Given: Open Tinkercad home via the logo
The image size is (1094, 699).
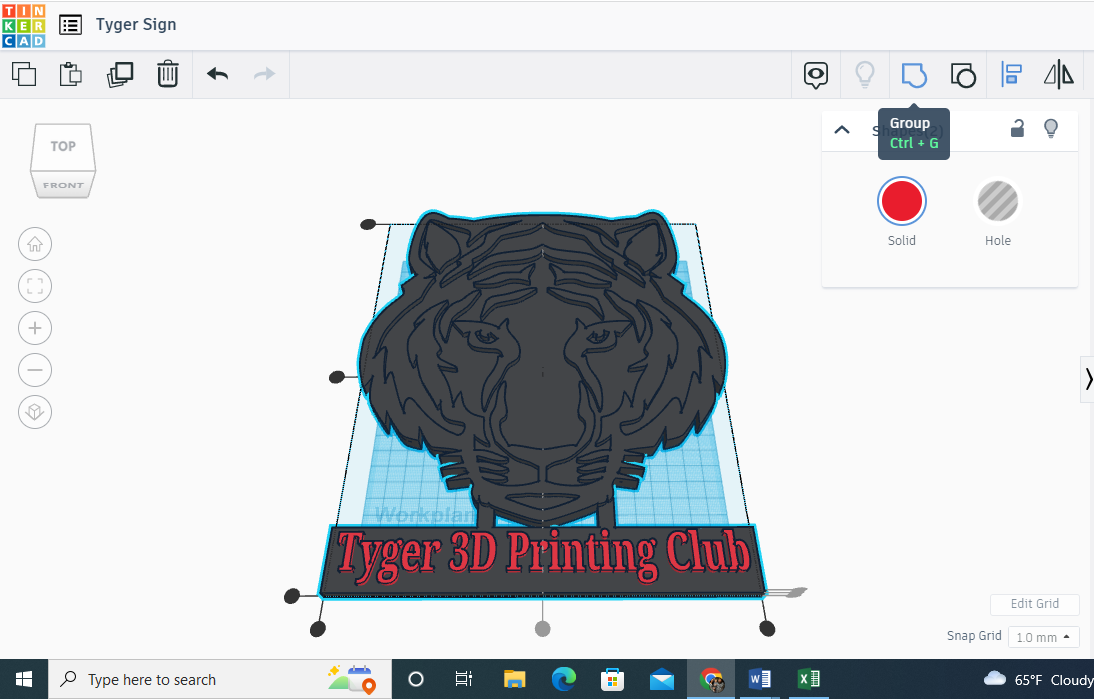Looking at the screenshot, I should pos(24,24).
